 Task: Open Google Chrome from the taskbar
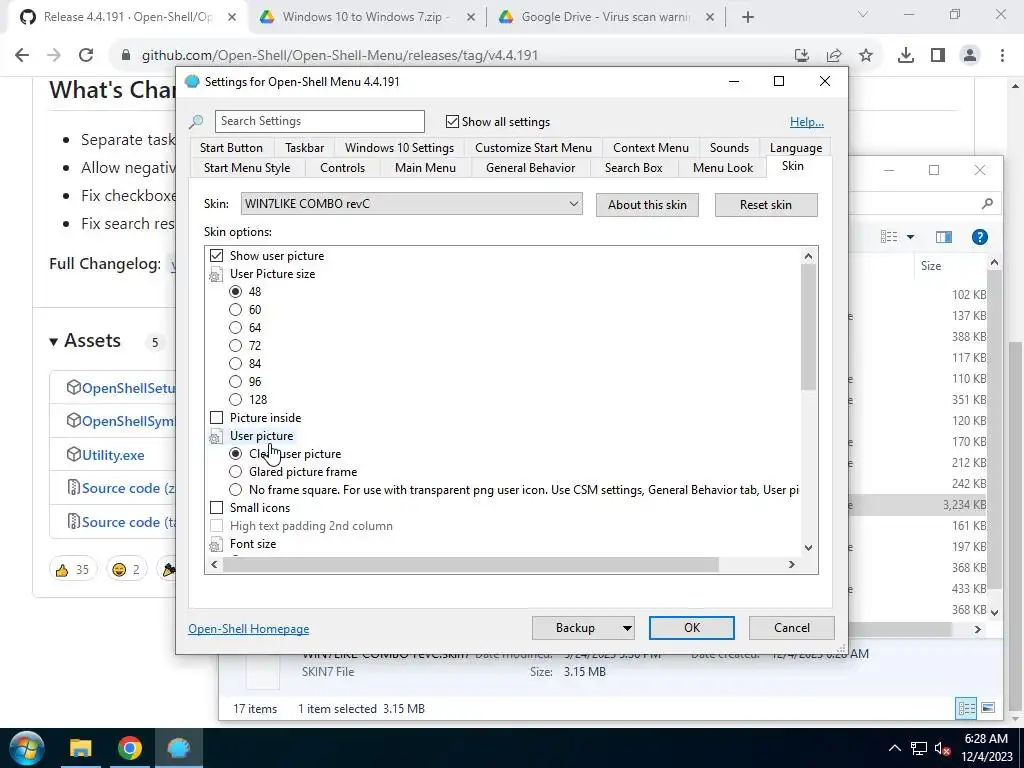click(x=130, y=748)
